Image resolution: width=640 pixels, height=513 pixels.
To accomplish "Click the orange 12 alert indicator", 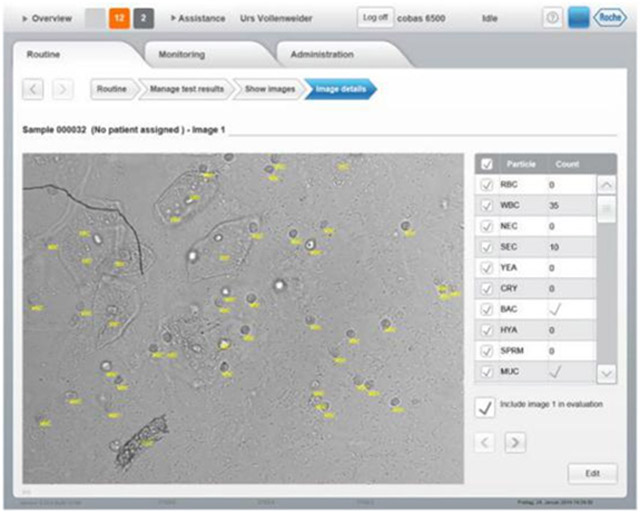I will pos(119,18).
